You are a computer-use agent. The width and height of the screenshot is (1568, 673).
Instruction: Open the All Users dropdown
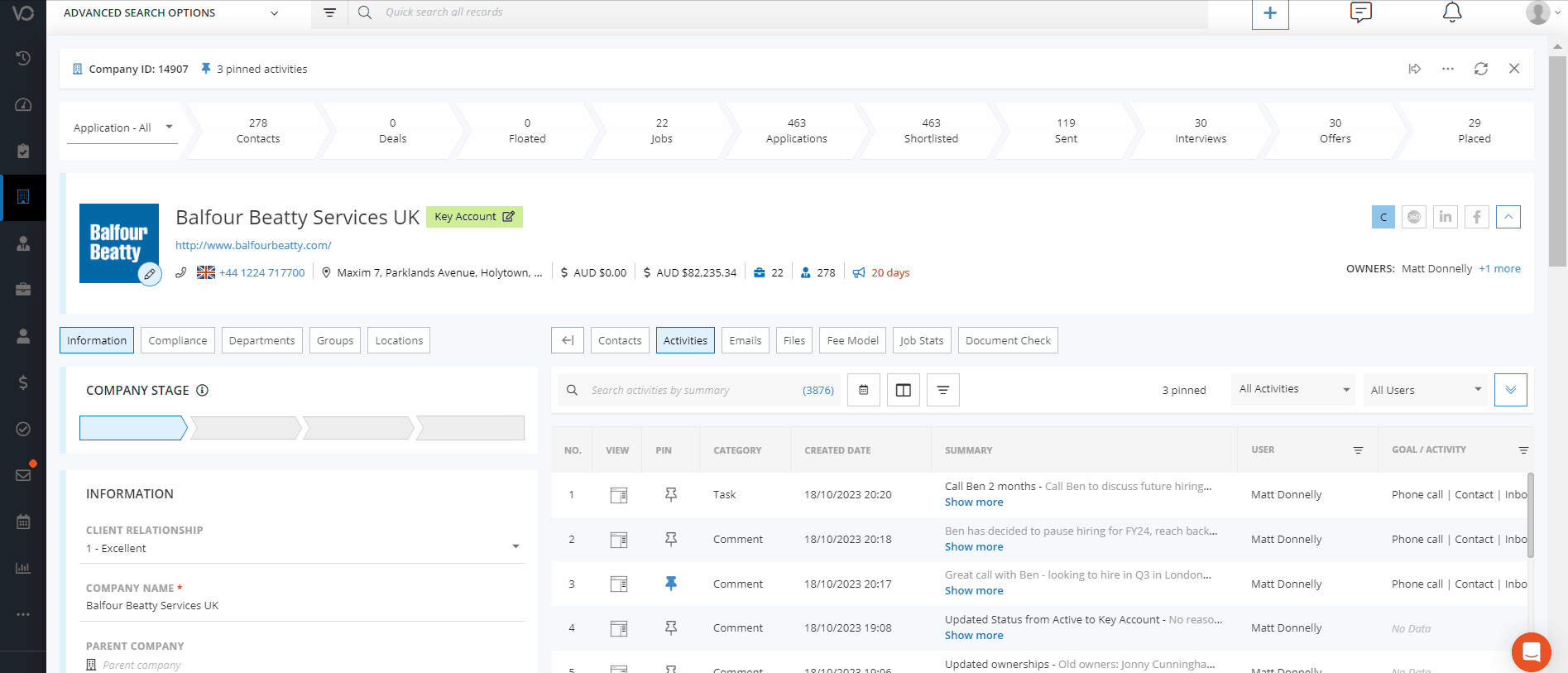pos(1426,390)
